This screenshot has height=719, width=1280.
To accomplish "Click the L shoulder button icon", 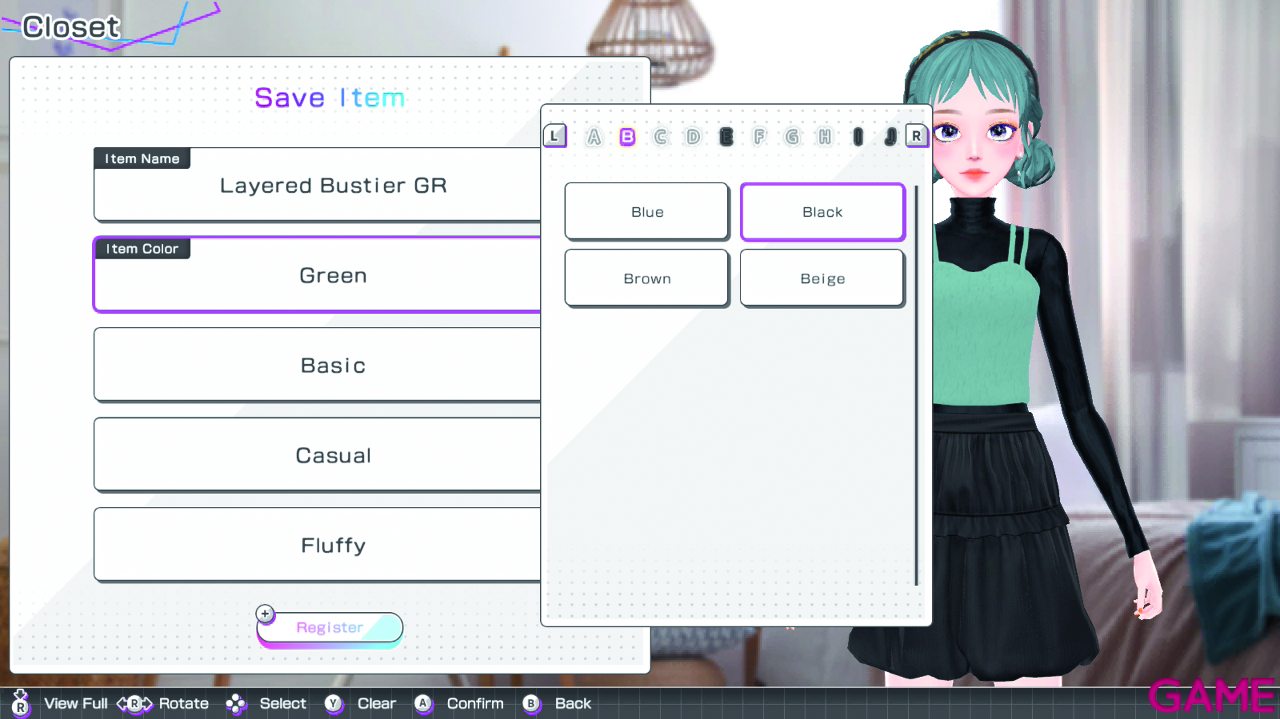I will point(555,135).
